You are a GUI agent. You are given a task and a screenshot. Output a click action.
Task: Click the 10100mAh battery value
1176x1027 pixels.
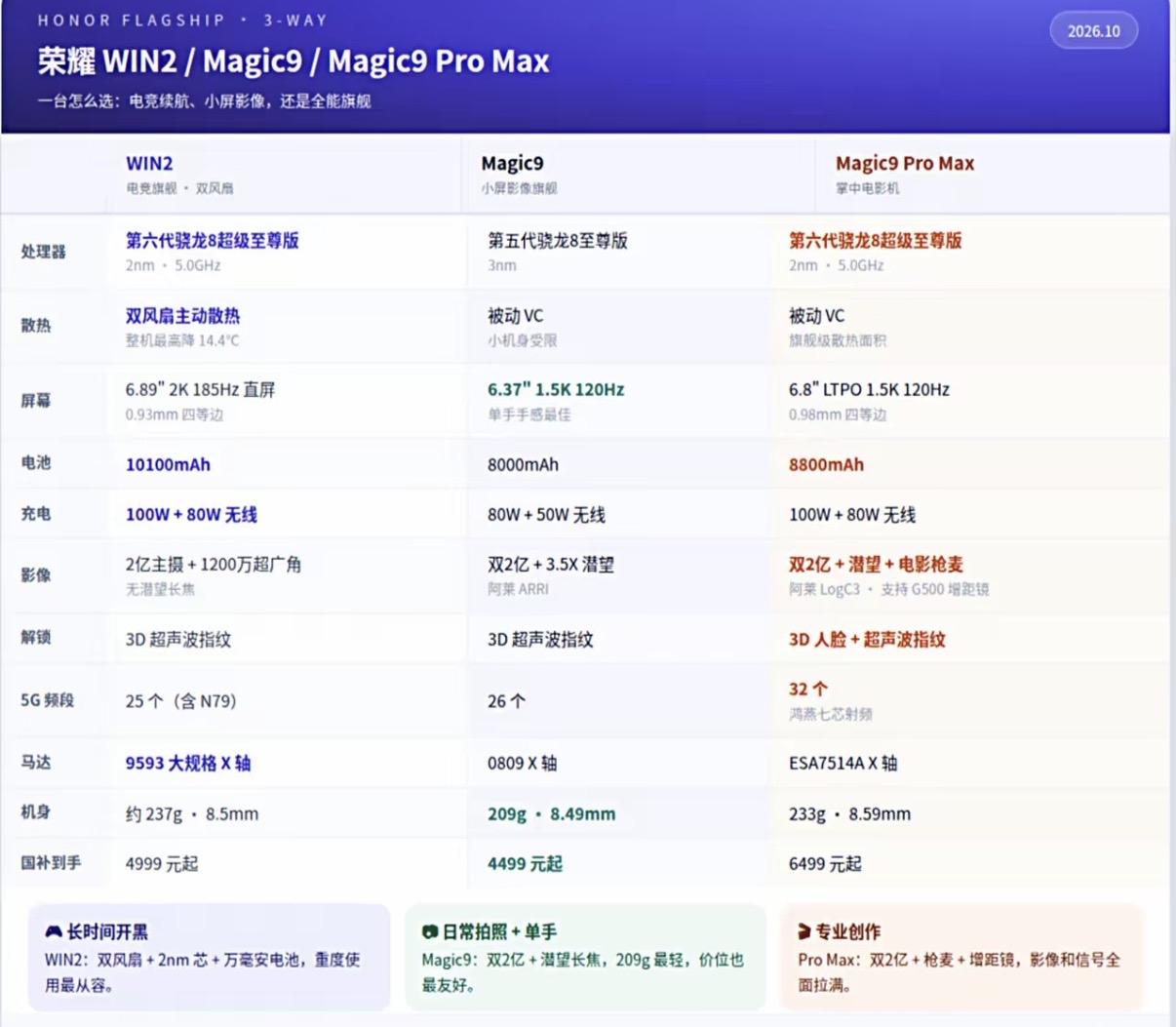tap(168, 464)
